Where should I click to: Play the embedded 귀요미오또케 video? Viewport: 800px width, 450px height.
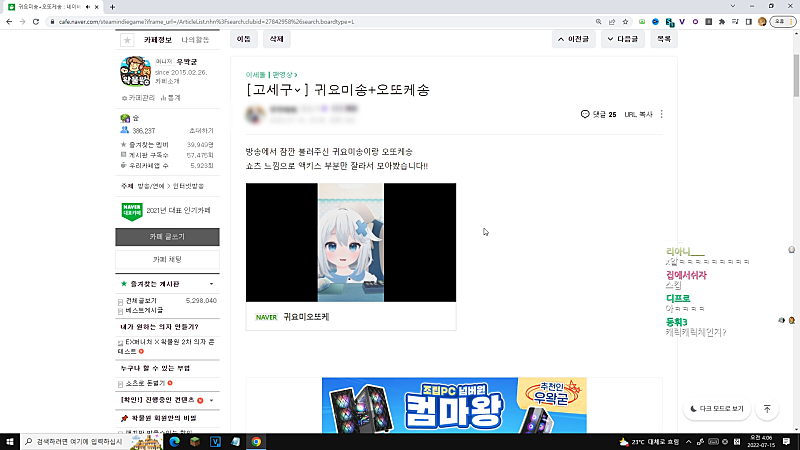351,242
